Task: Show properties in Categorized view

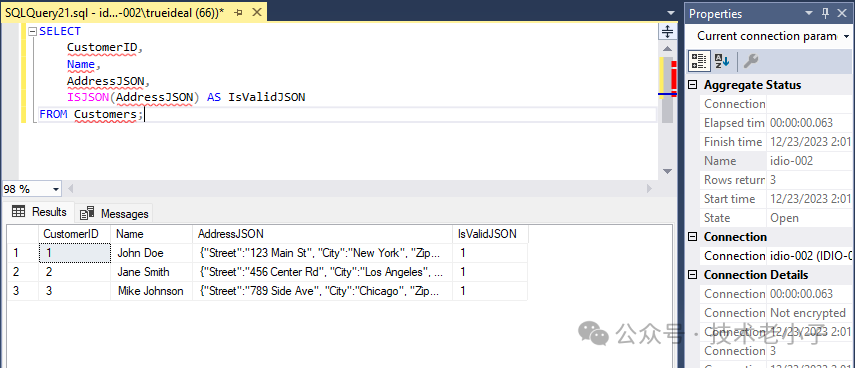Action: 699,61
